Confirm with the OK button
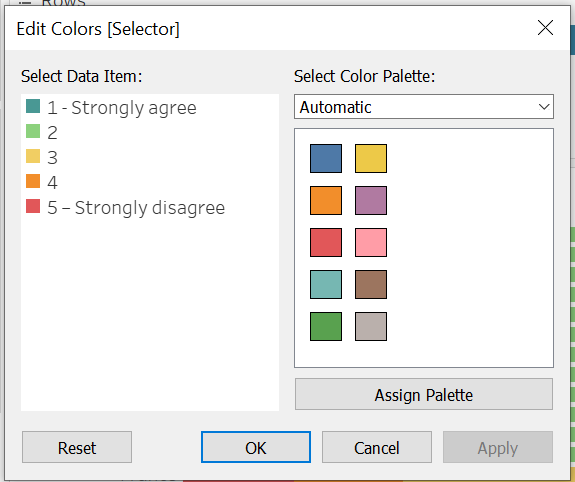The image size is (575, 482). point(256,447)
